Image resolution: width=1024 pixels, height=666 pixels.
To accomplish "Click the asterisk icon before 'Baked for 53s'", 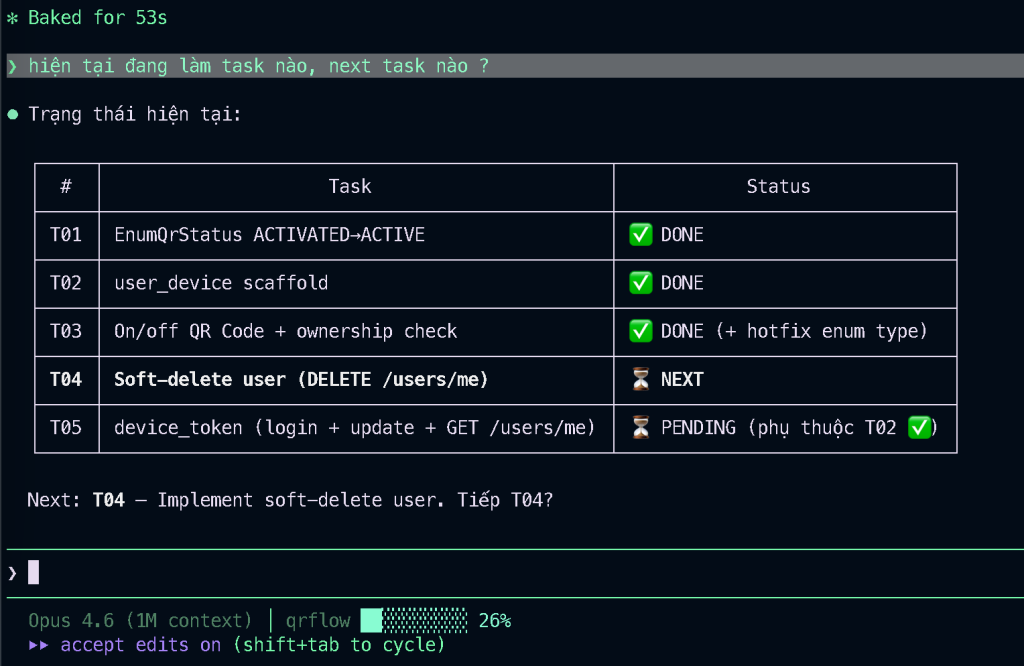I will (12, 18).
